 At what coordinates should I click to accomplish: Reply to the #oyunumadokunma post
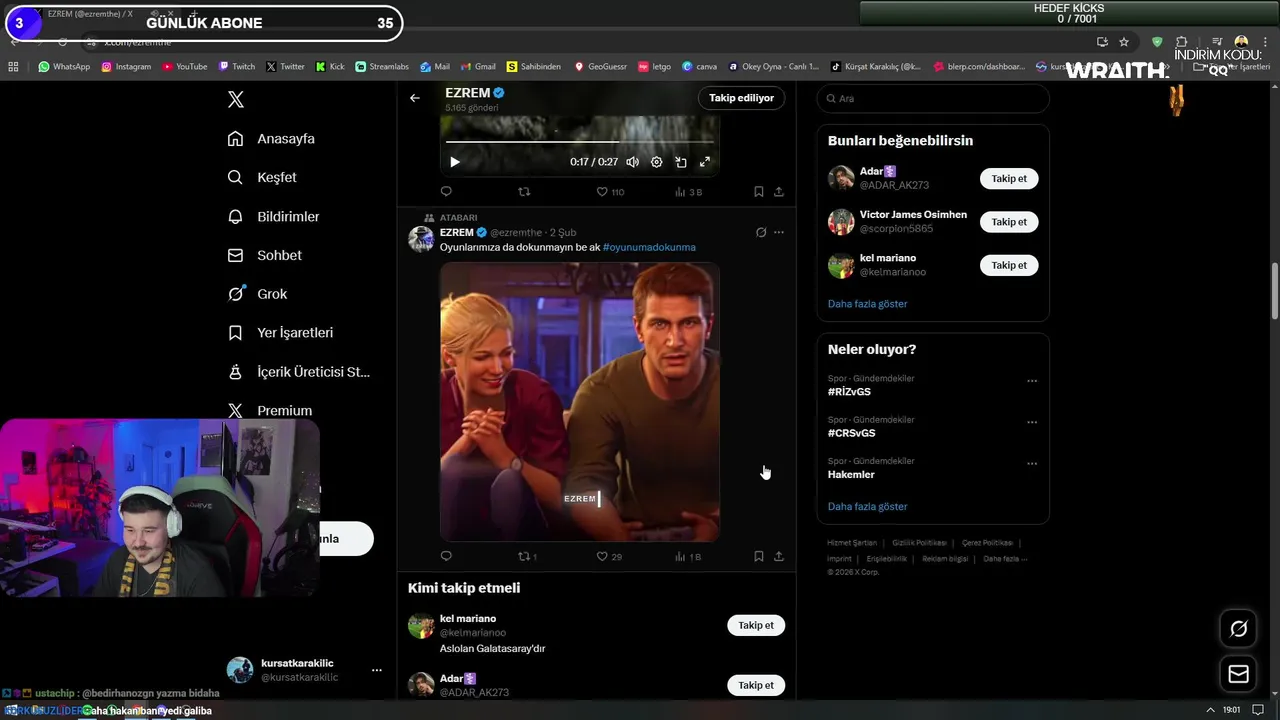[x=446, y=556]
